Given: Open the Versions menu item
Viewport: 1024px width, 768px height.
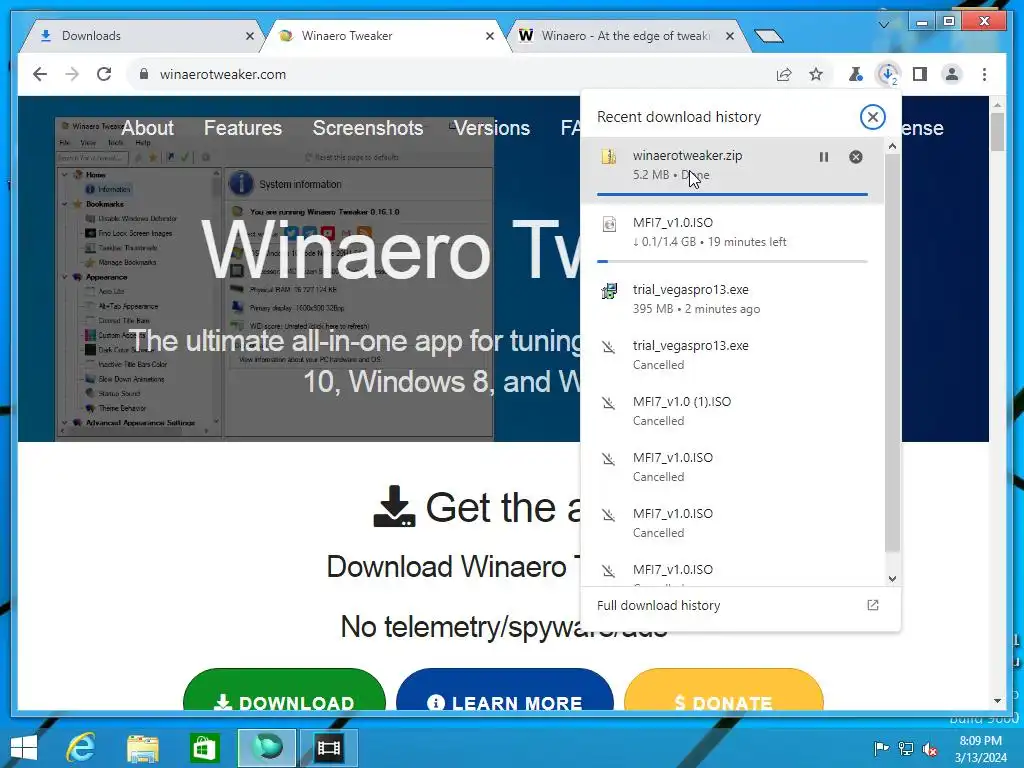Looking at the screenshot, I should click(492, 128).
